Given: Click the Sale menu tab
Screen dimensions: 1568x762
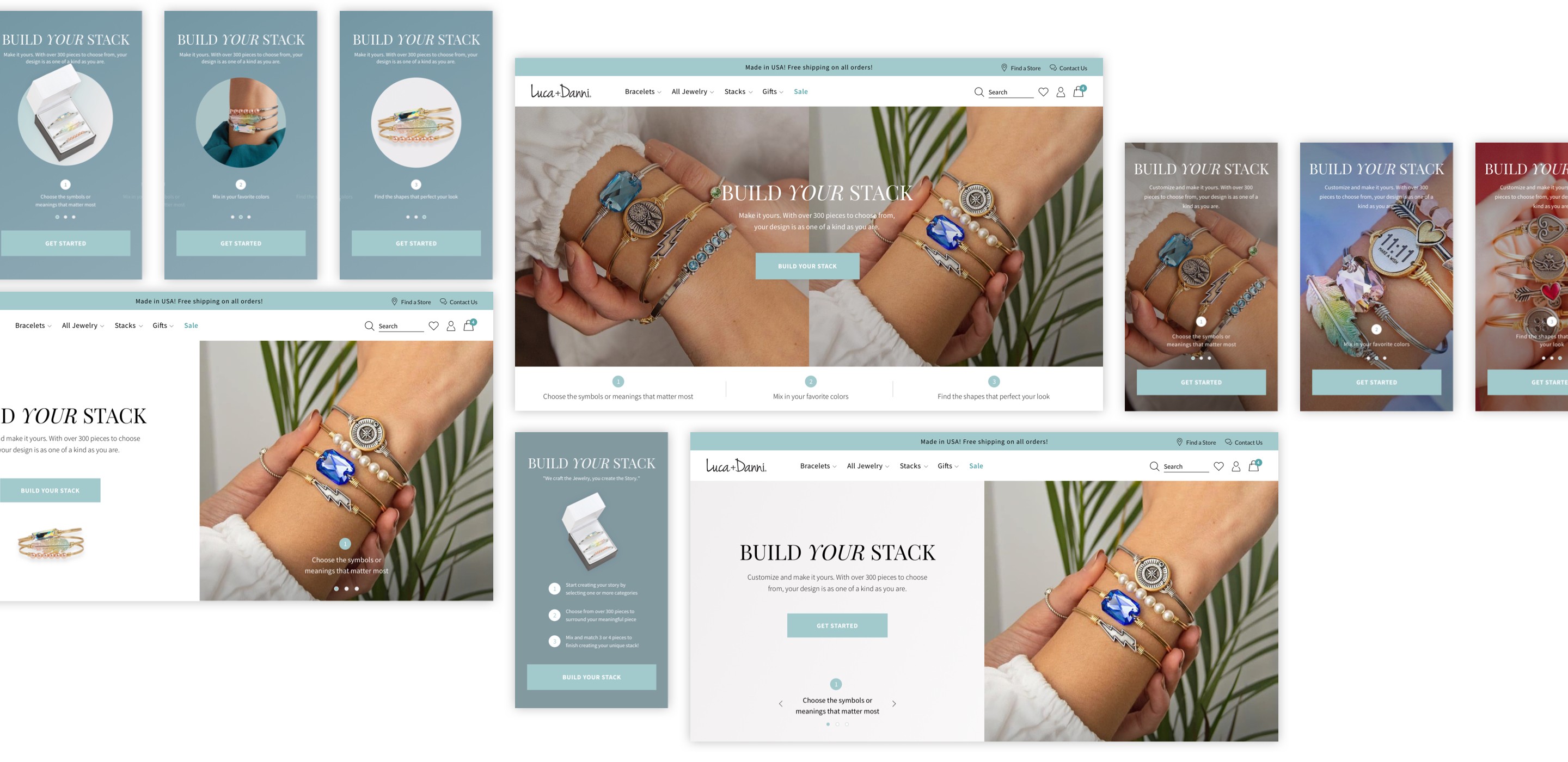Looking at the screenshot, I should click(800, 91).
